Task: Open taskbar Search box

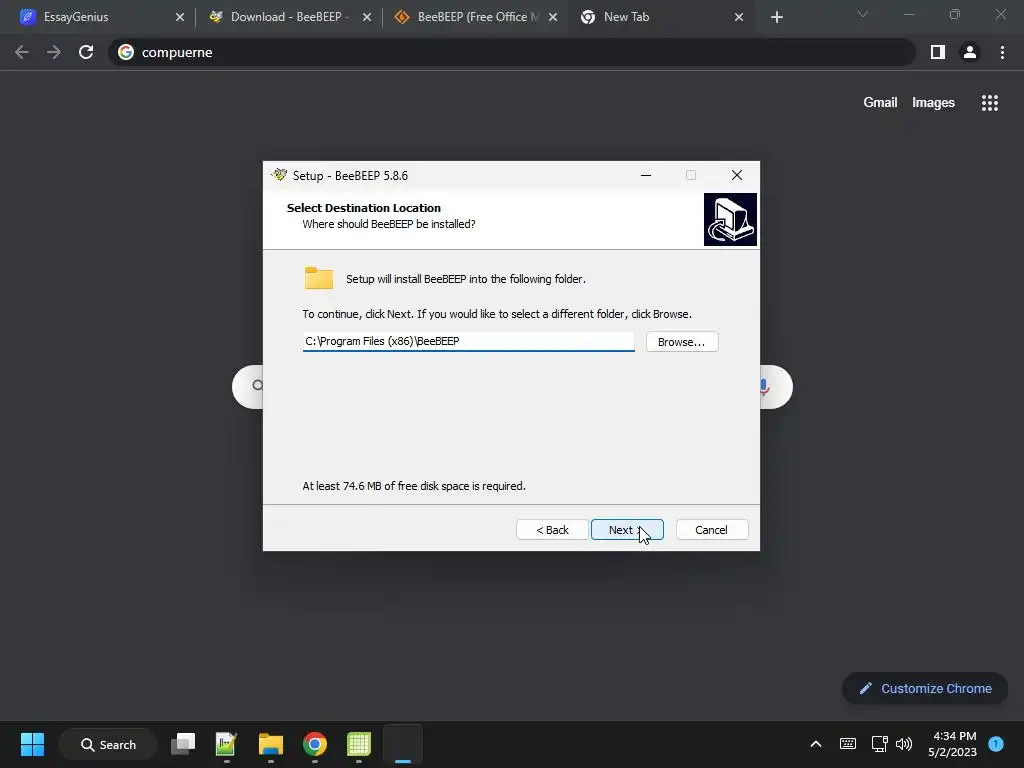Action: (108, 744)
